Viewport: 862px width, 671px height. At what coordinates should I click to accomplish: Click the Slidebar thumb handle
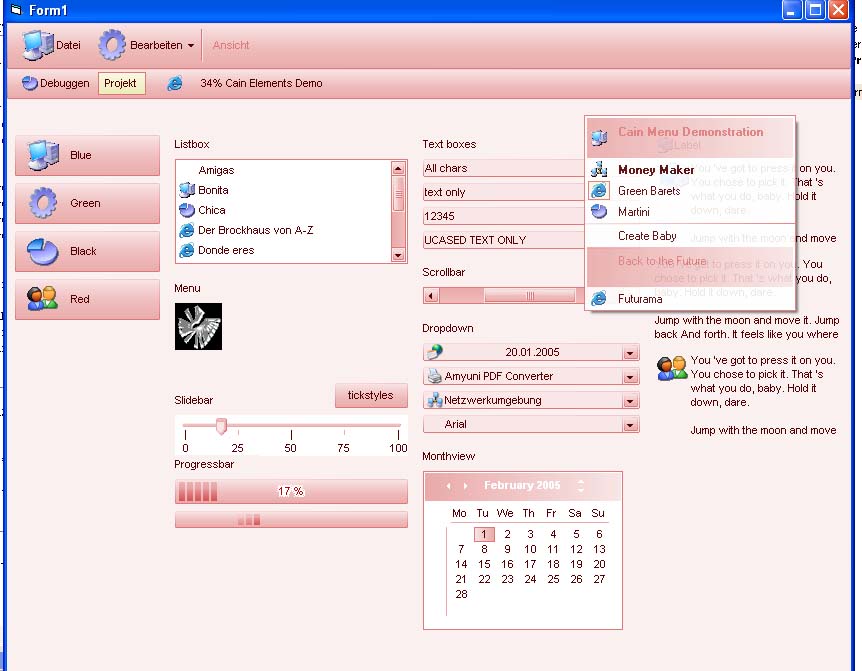point(221,426)
